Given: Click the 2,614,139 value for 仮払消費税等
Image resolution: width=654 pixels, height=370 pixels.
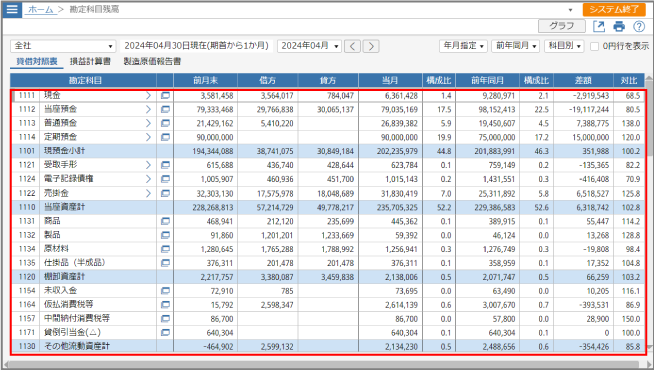Looking at the screenshot, I should tap(401, 305).
